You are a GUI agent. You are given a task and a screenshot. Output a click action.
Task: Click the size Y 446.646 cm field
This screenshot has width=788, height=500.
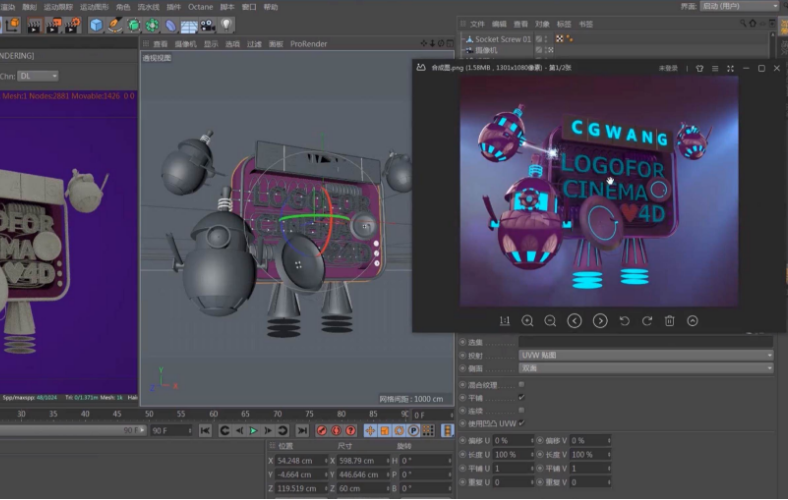point(362,474)
